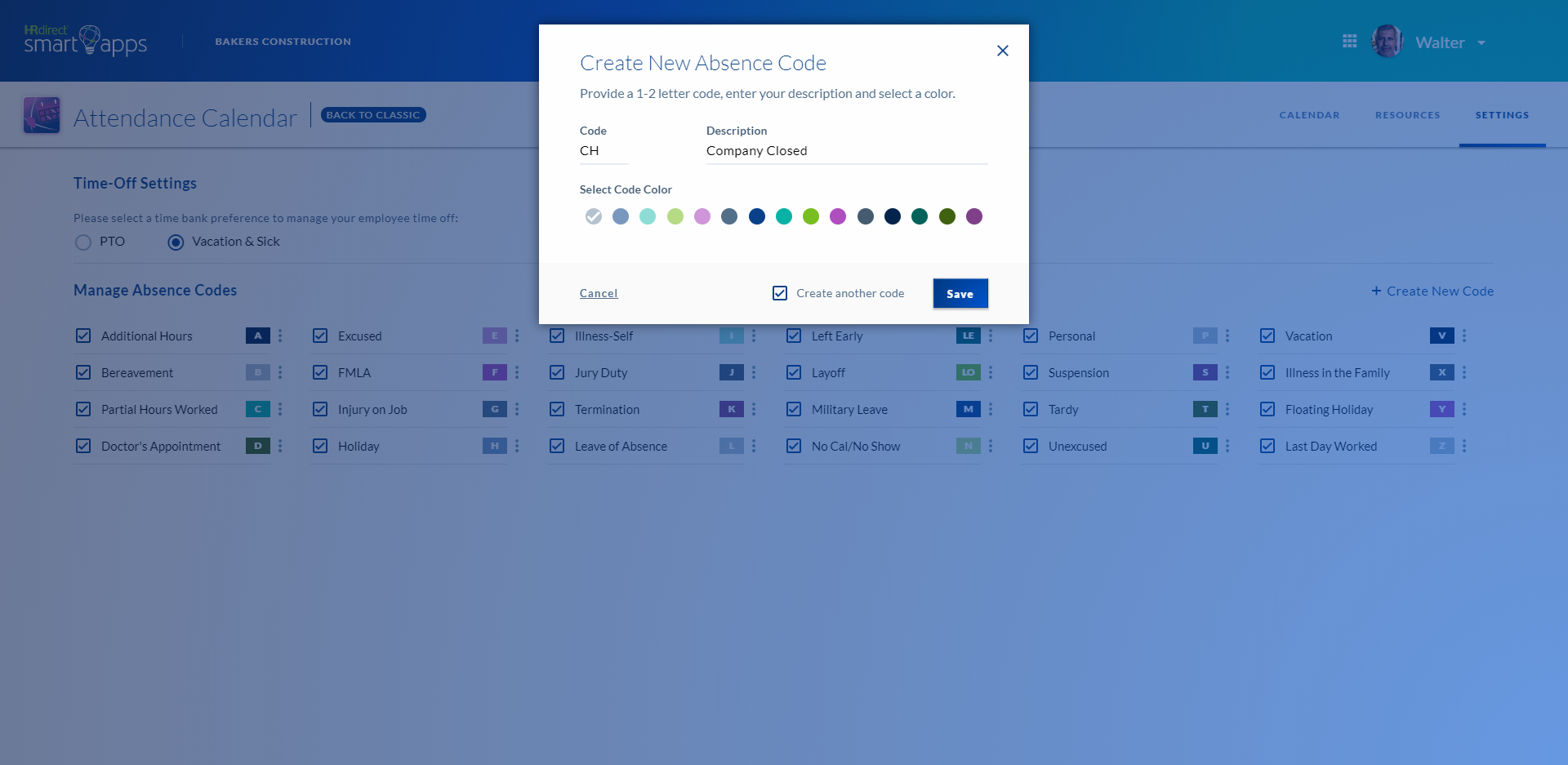Pick the checked gray color swatch

(594, 216)
